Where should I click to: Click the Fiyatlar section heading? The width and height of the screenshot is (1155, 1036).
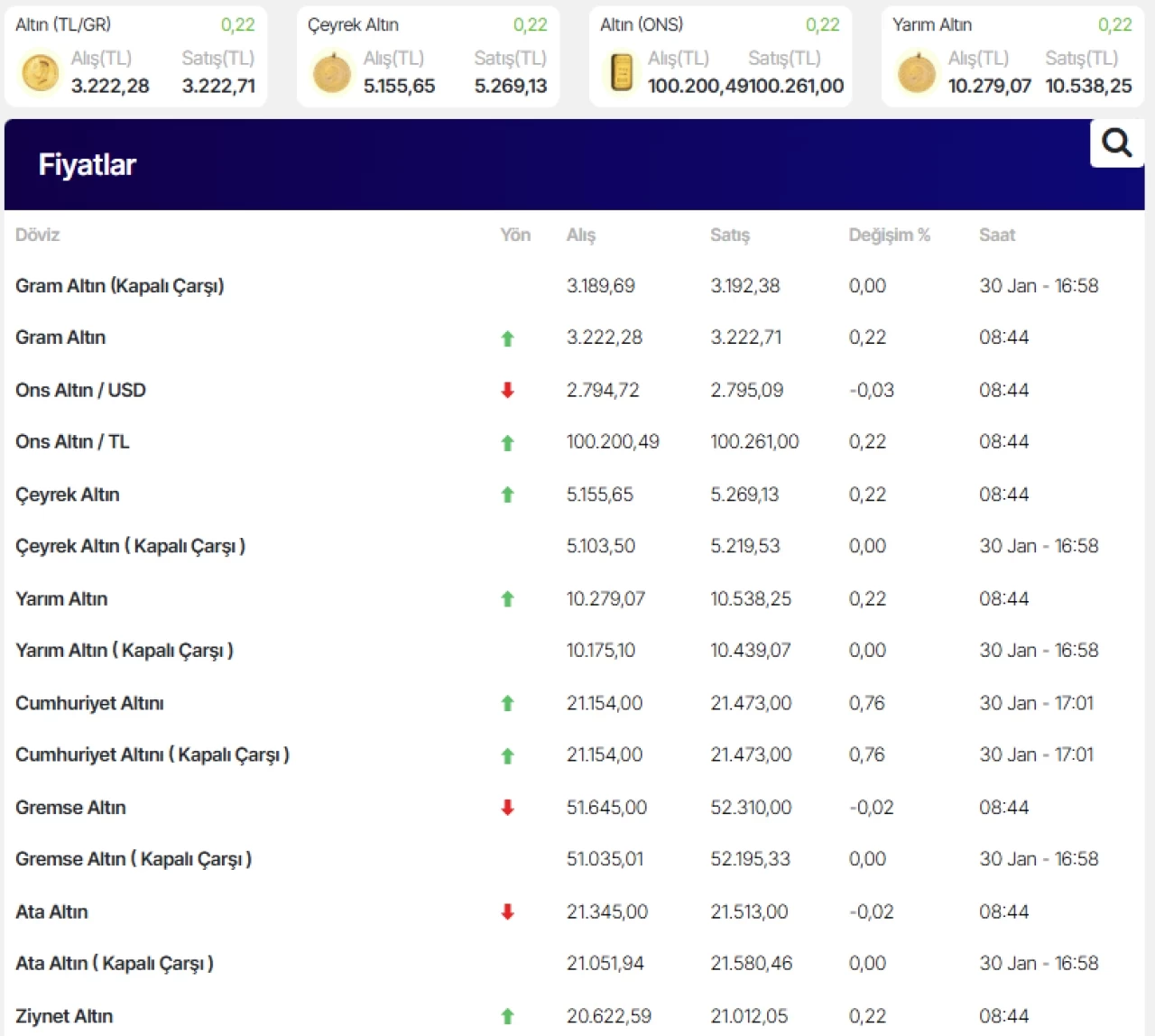pyautogui.click(x=87, y=165)
